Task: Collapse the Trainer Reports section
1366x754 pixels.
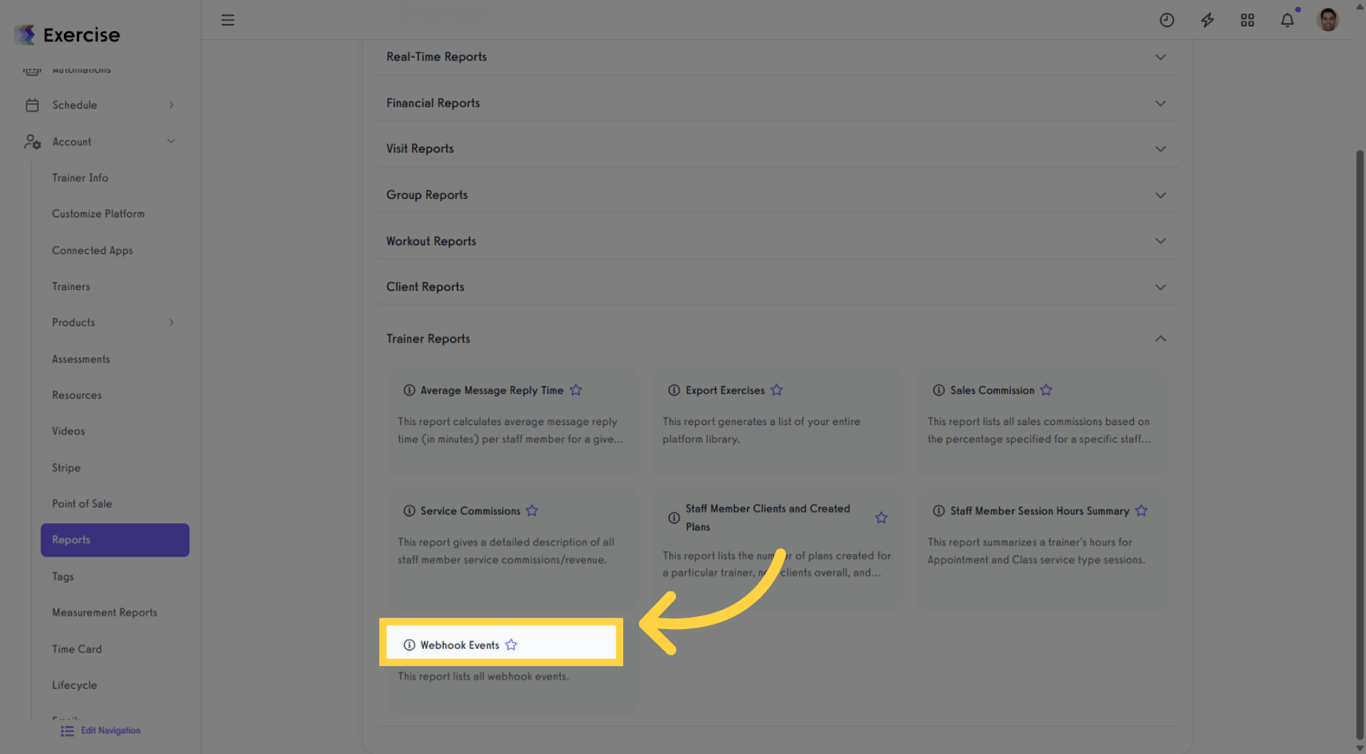Action: pos(1161,338)
